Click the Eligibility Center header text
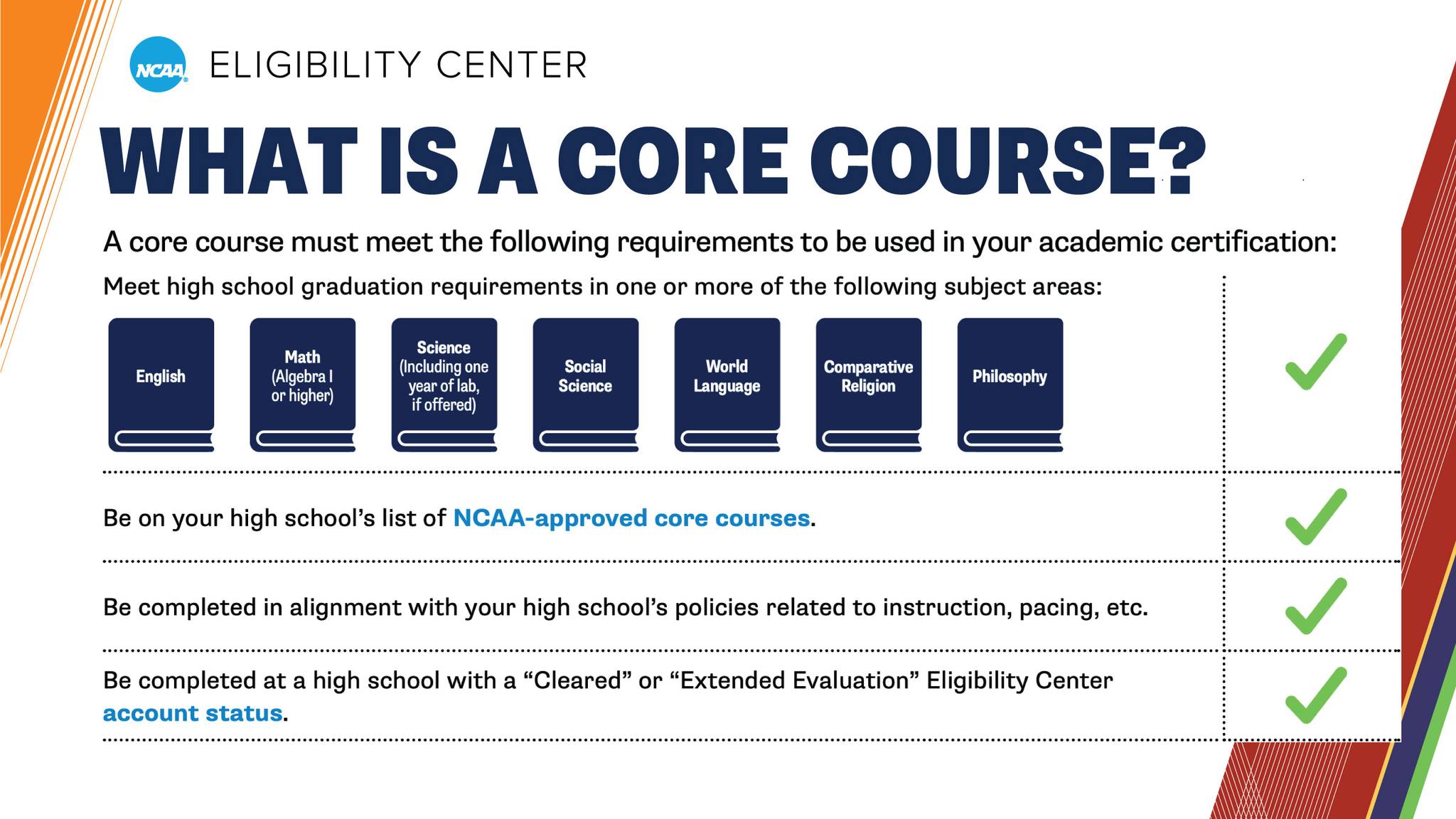Screen dimensions: 1456x819 (x=398, y=65)
